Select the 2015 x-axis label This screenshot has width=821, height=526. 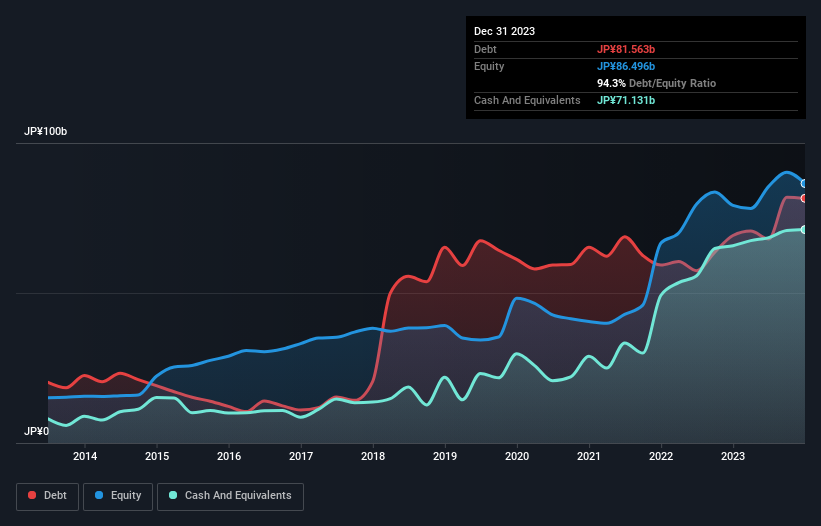tap(157, 456)
